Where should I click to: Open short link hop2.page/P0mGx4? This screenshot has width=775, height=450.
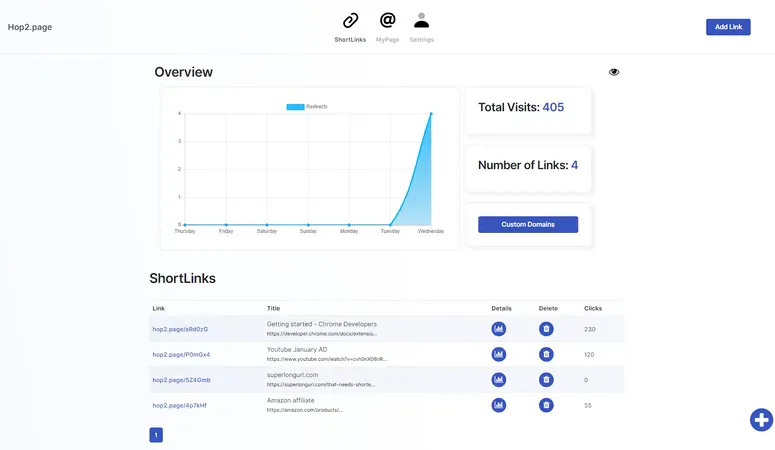click(181, 355)
